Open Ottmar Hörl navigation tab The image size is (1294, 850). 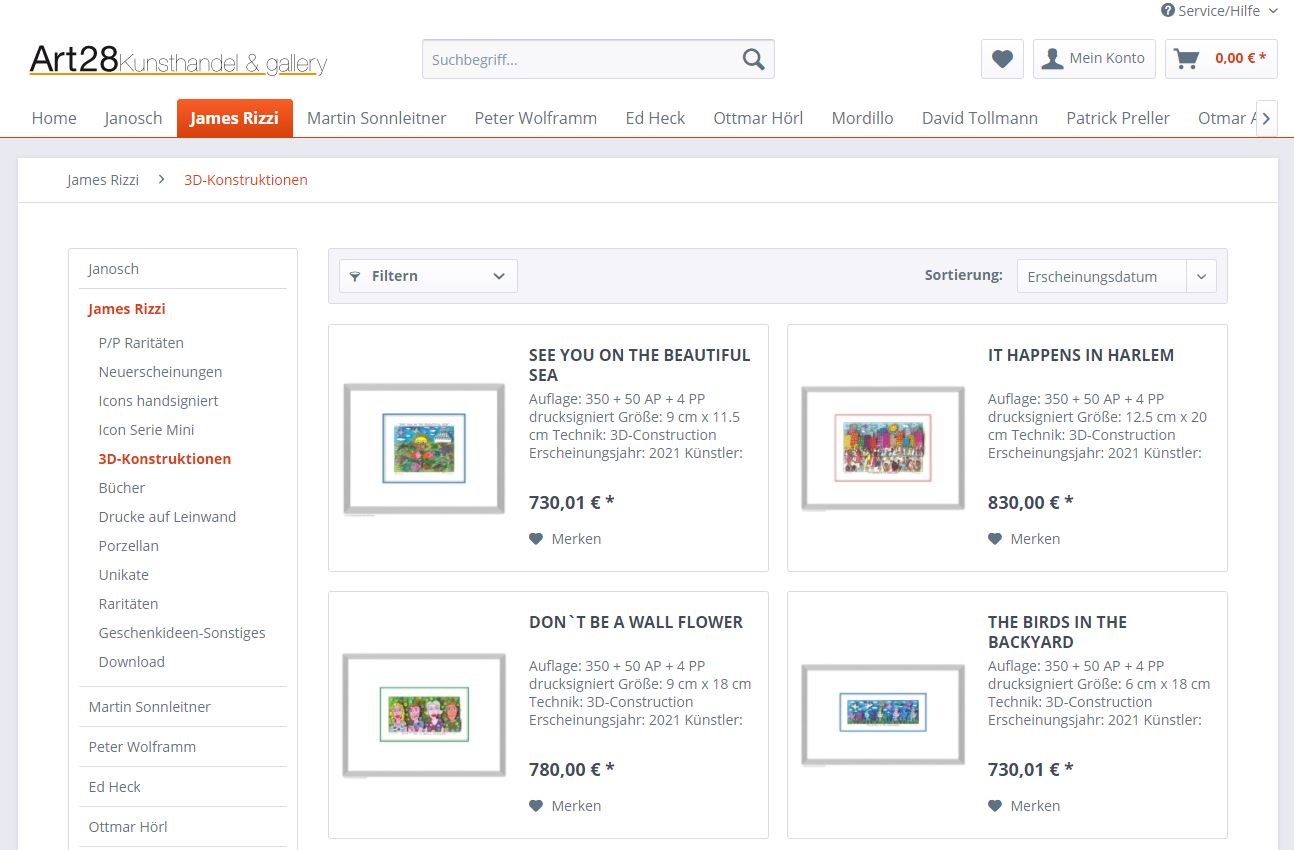pyautogui.click(x=758, y=118)
